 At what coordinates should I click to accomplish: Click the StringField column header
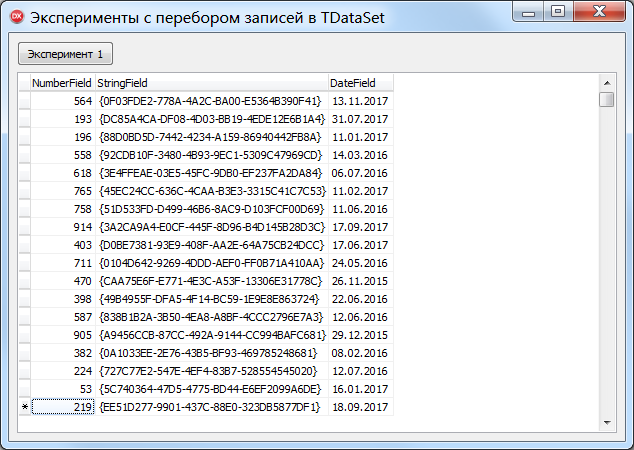pyautogui.click(x=211, y=83)
